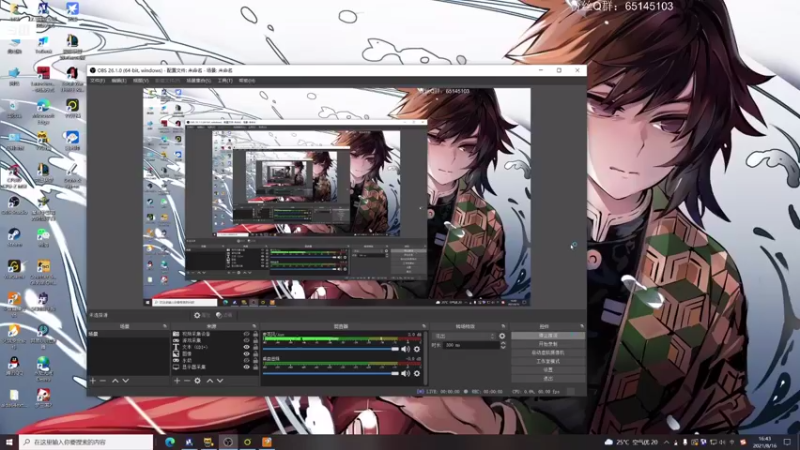The image size is (800, 450).
Task: Hide the 文本 (GDI+) source
Action: click(246, 347)
